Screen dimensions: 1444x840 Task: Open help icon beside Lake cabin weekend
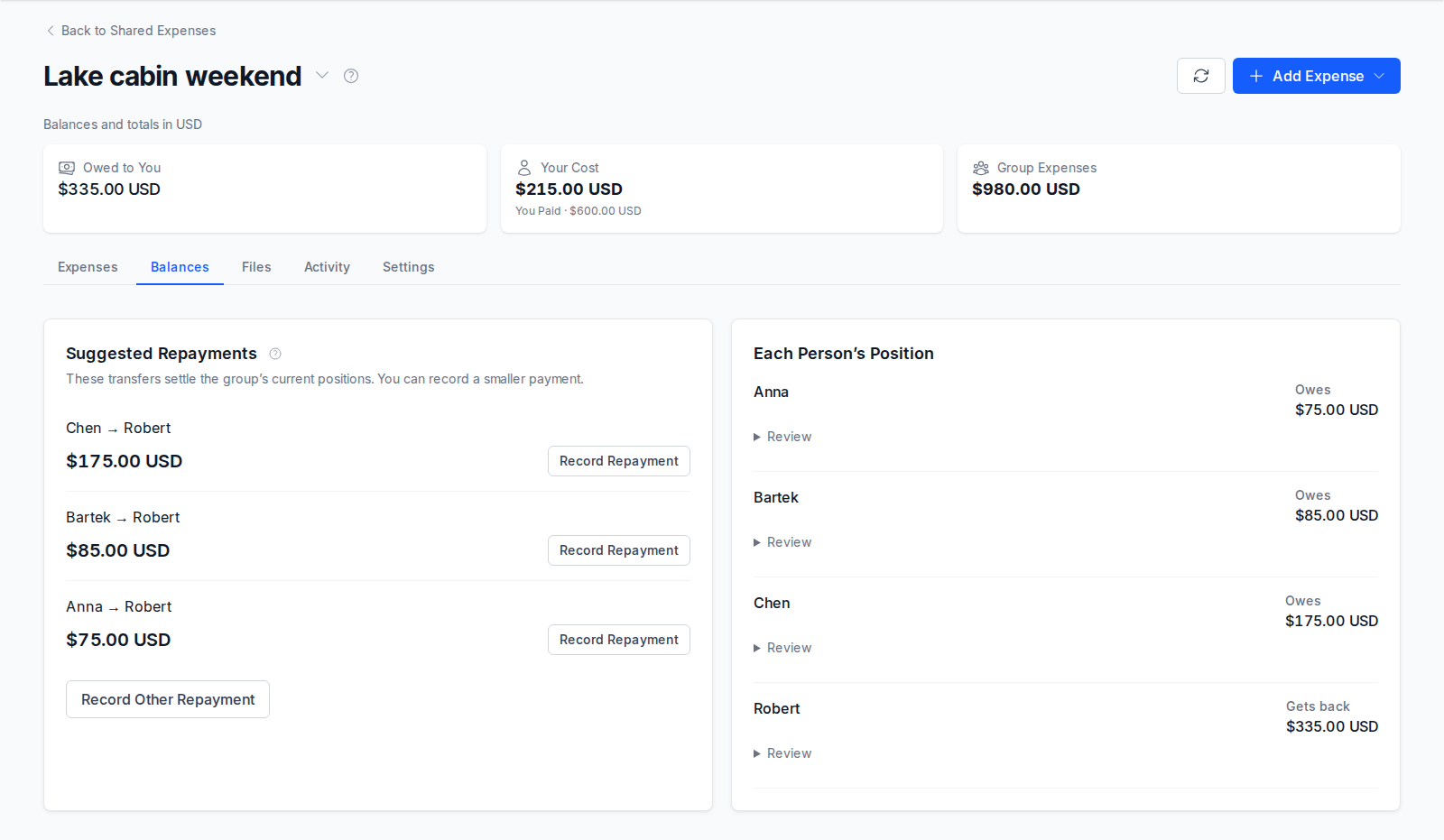[x=351, y=76]
